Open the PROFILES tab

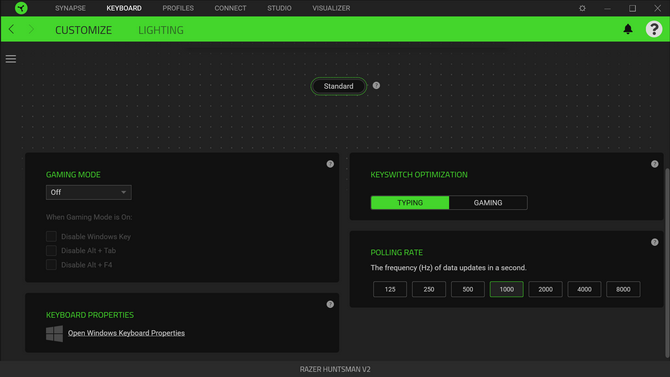point(178,8)
